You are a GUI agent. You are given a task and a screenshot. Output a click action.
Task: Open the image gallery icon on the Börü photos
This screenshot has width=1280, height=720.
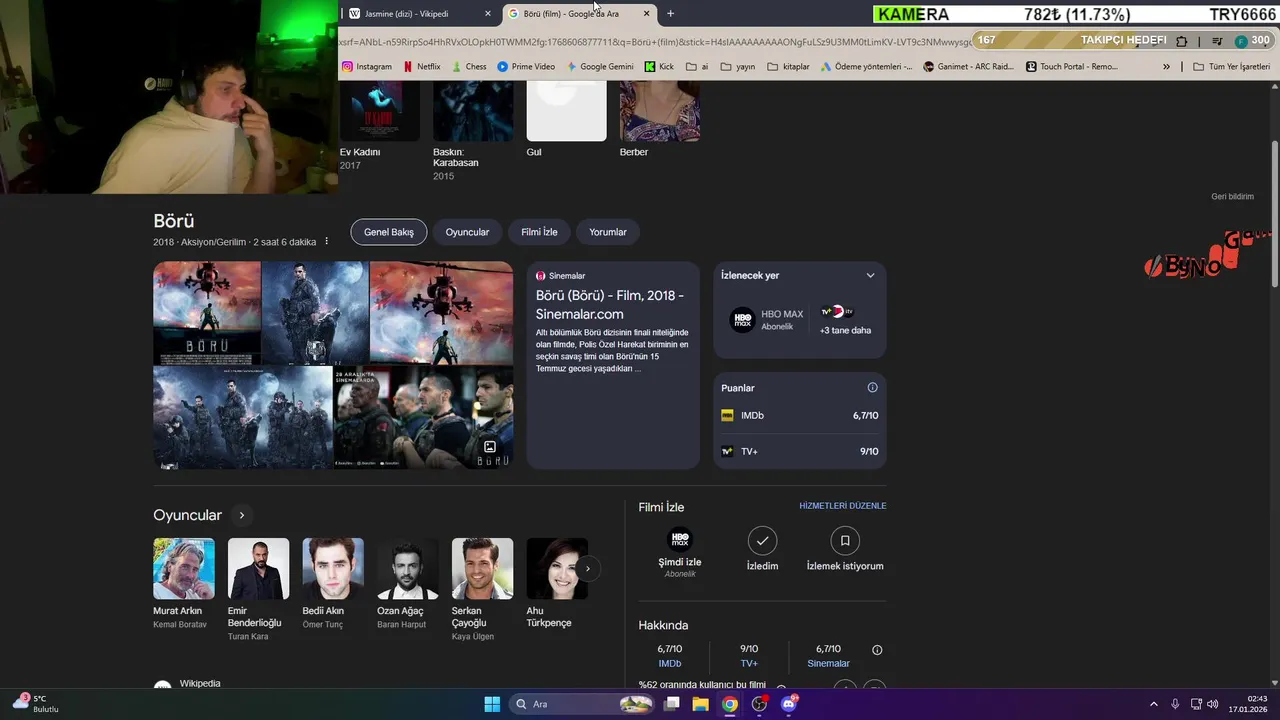coord(490,447)
